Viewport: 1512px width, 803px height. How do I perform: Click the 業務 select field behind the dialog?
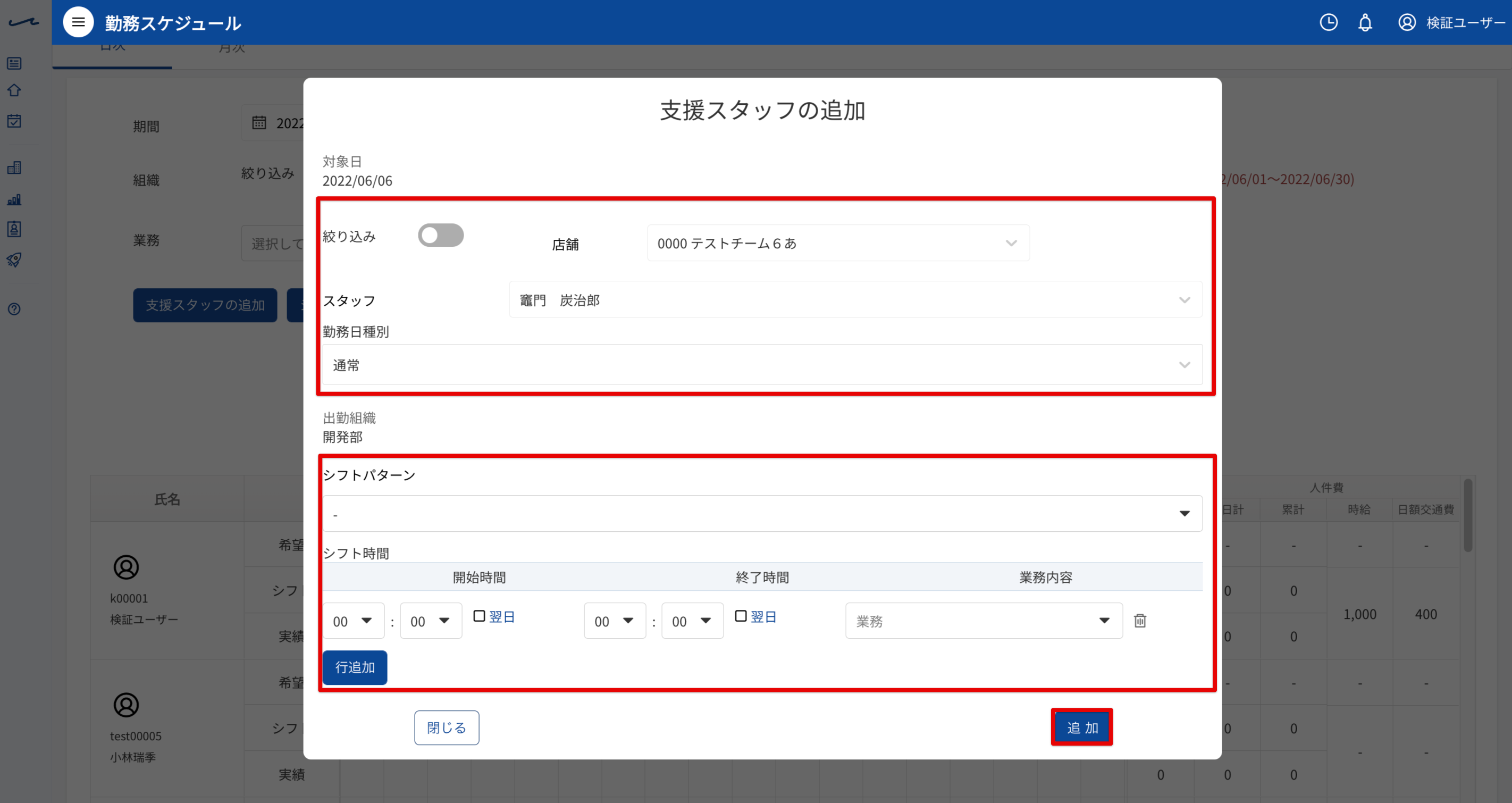pyautogui.click(x=272, y=243)
